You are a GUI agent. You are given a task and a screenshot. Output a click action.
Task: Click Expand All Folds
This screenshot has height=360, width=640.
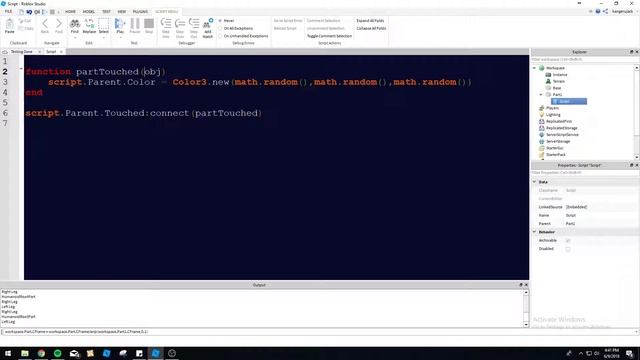pos(370,20)
